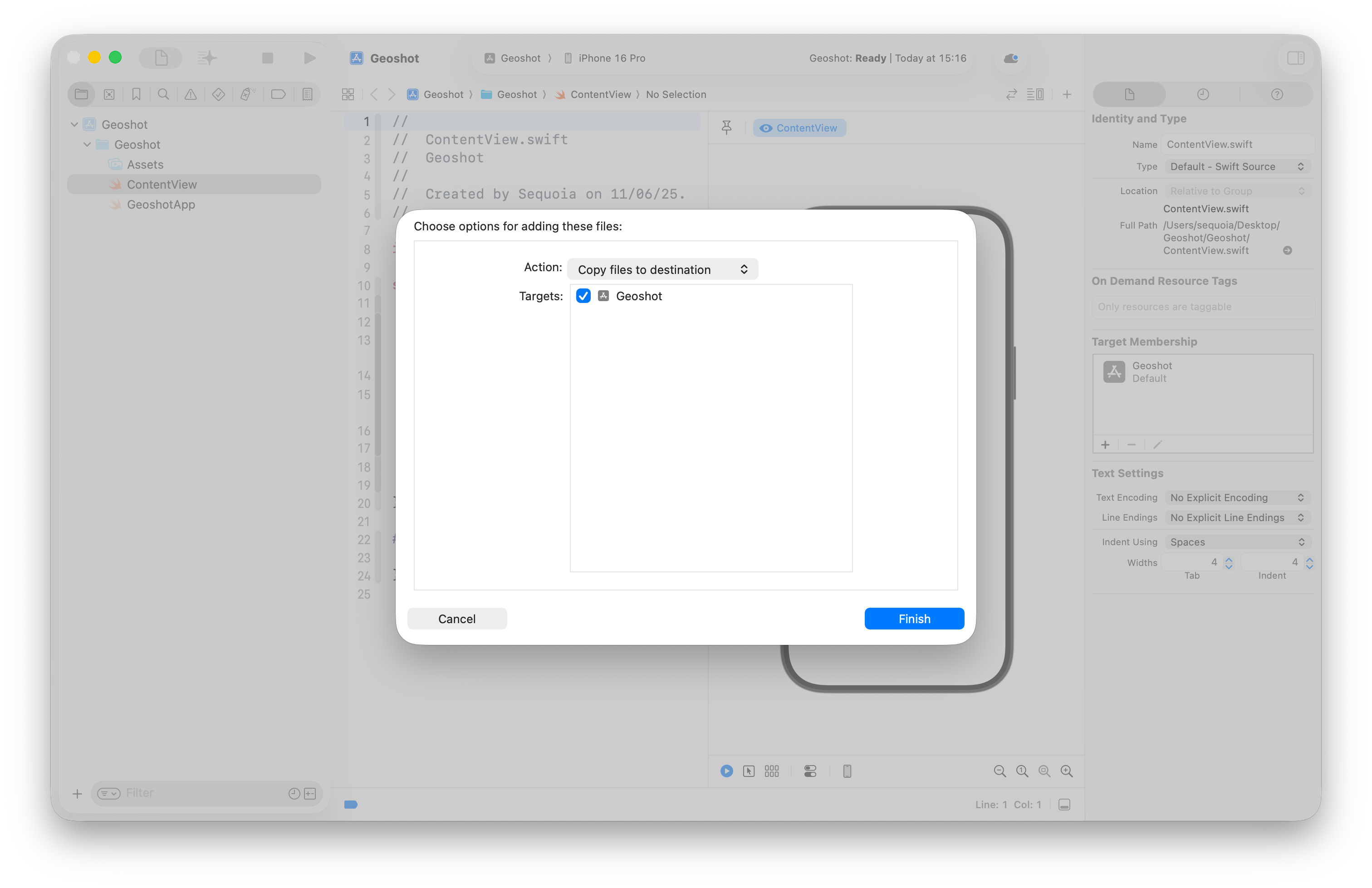The width and height of the screenshot is (1372, 888).
Task: Click the Cancel button
Action: click(x=456, y=618)
